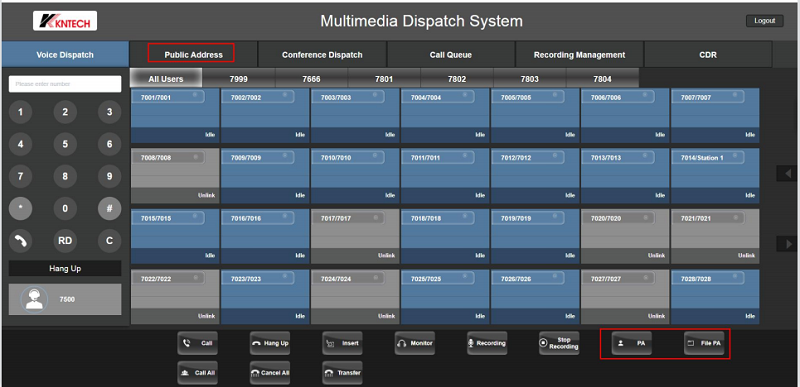The image size is (800, 387).
Task: Click the Call button with the phone icon
Action: tap(197, 343)
